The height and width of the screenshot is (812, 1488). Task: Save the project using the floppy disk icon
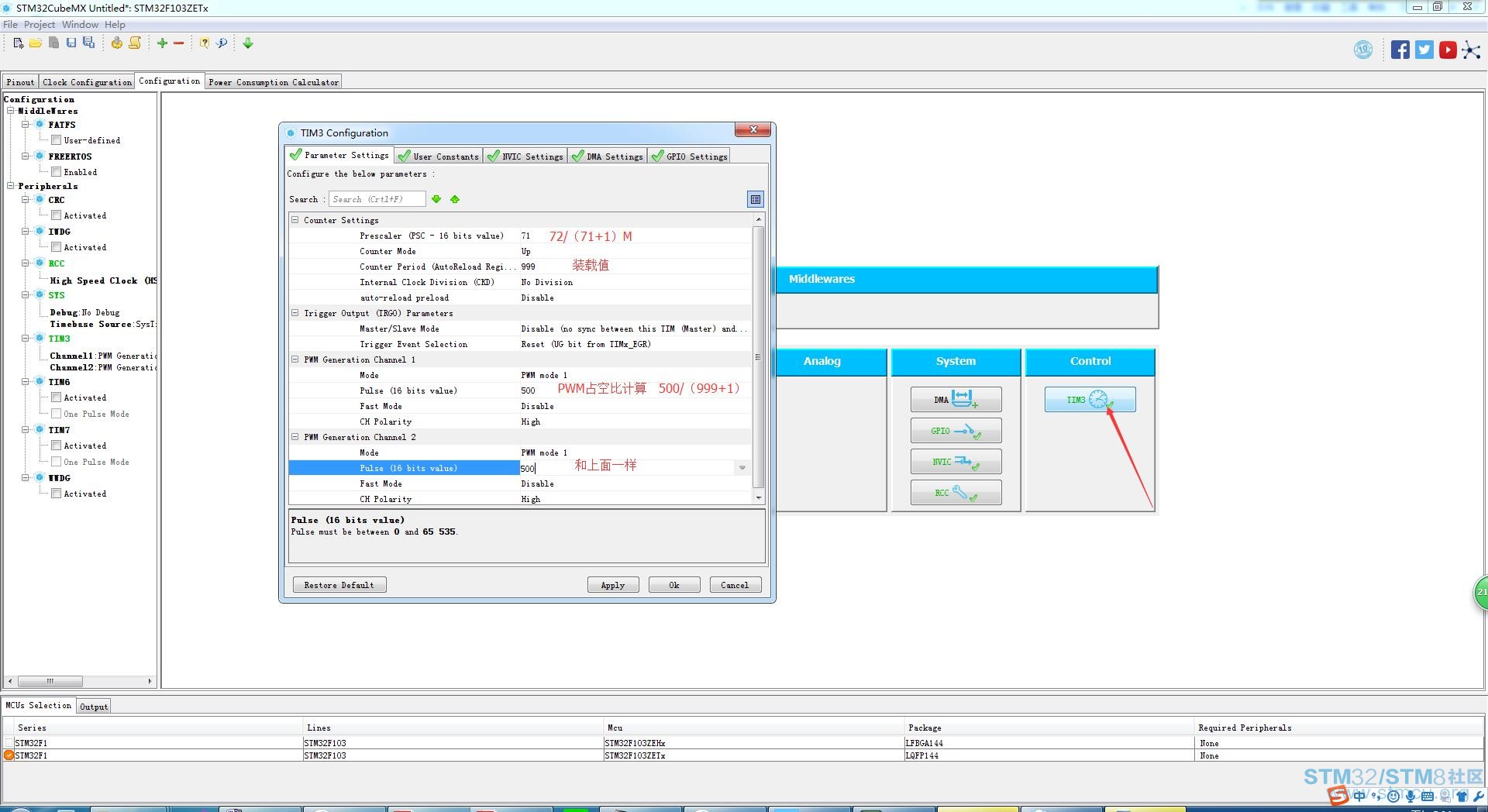tap(71, 43)
